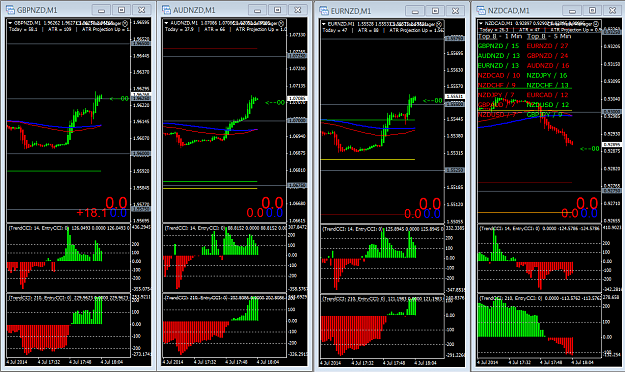Expand one-click trading arrow on GBPNZD chart
Viewport: 625px width, 372px height.
coord(10,24)
